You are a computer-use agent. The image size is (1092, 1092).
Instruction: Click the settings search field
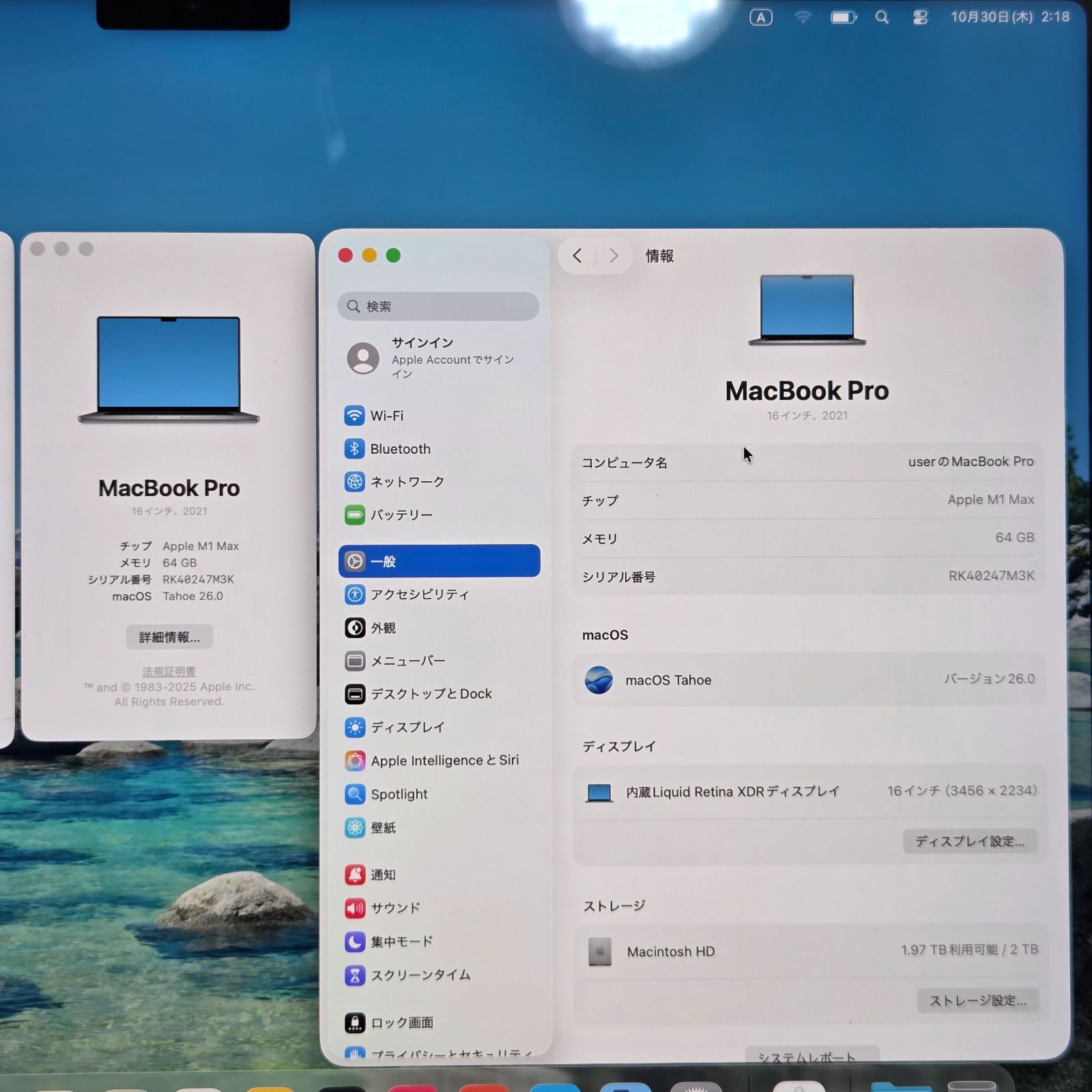click(x=438, y=306)
